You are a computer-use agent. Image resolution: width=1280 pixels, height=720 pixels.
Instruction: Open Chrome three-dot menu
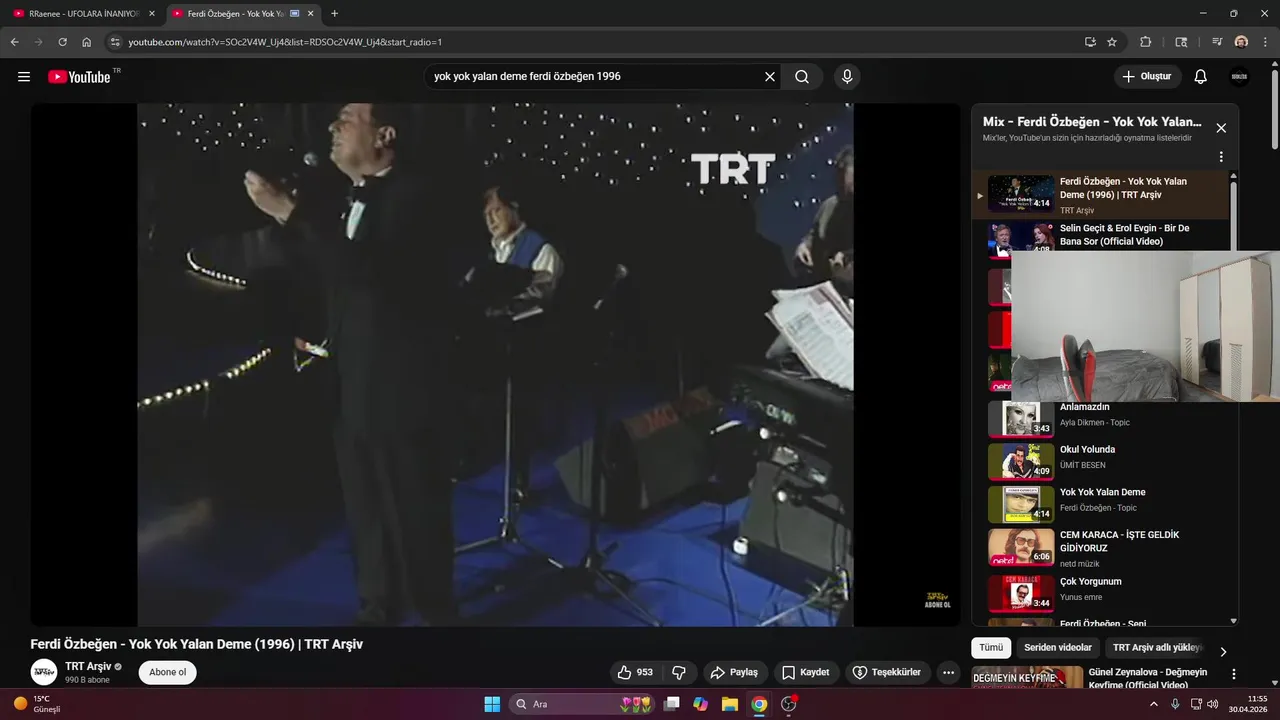(x=1265, y=42)
